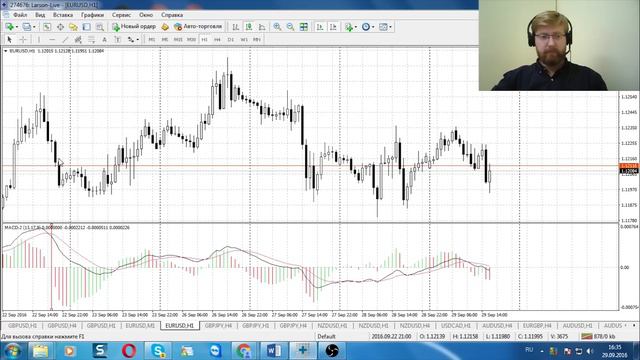Select the Crosshair tool
The height and width of the screenshot is (360, 640).
23,40
